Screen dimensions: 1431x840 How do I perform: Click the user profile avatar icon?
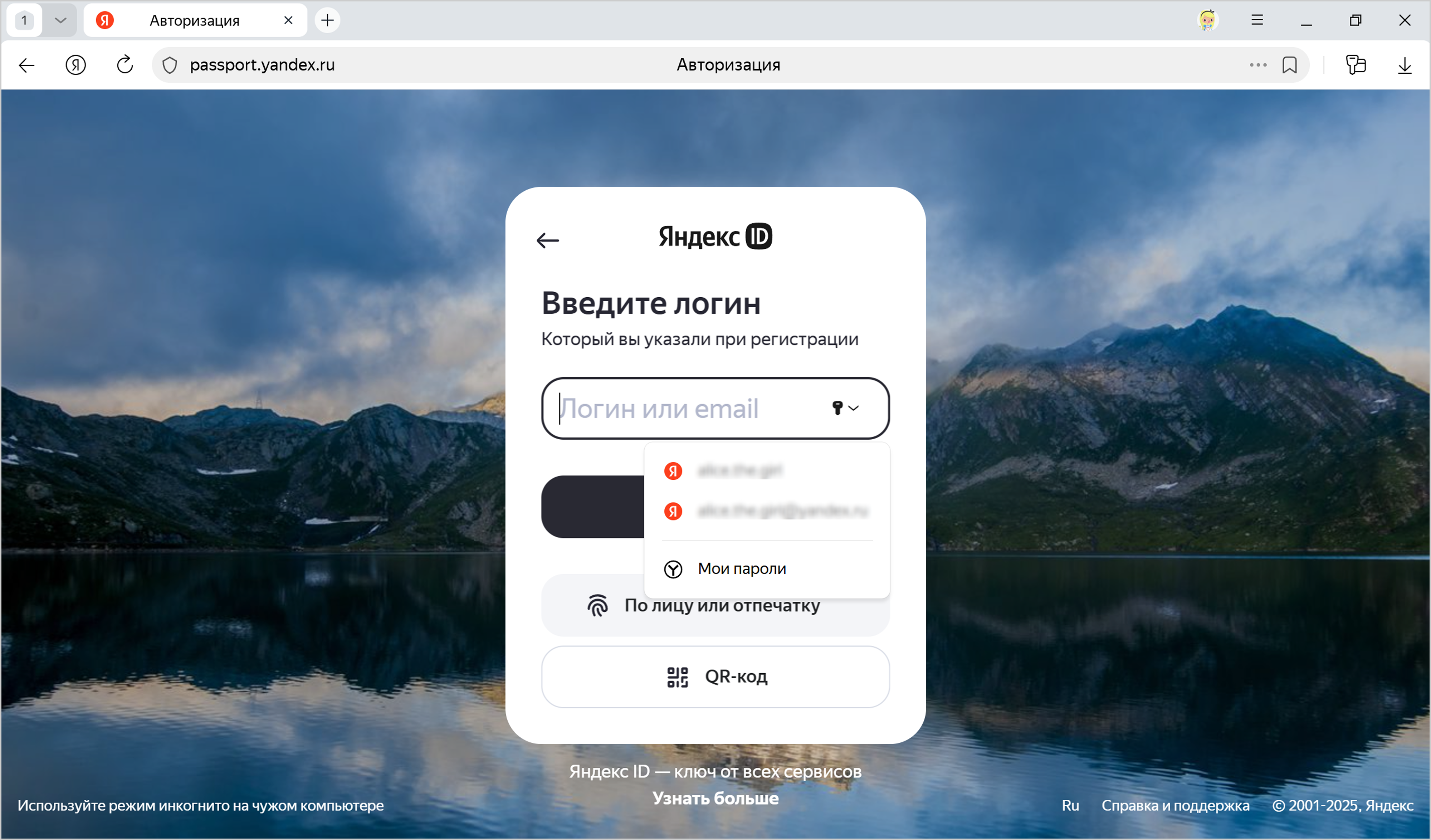(x=1207, y=20)
